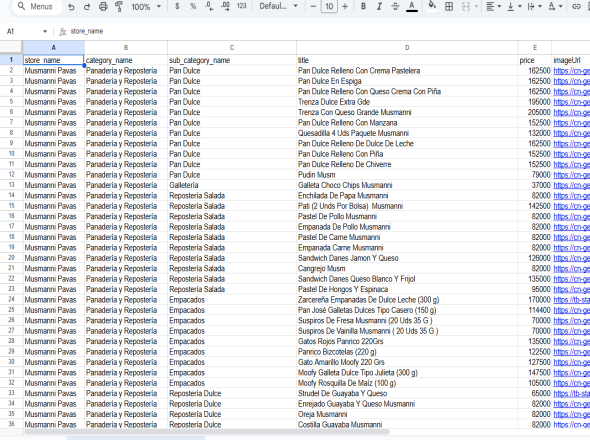Toggle bold formatting
Screen dimensions: 590x440
pos(363,6)
